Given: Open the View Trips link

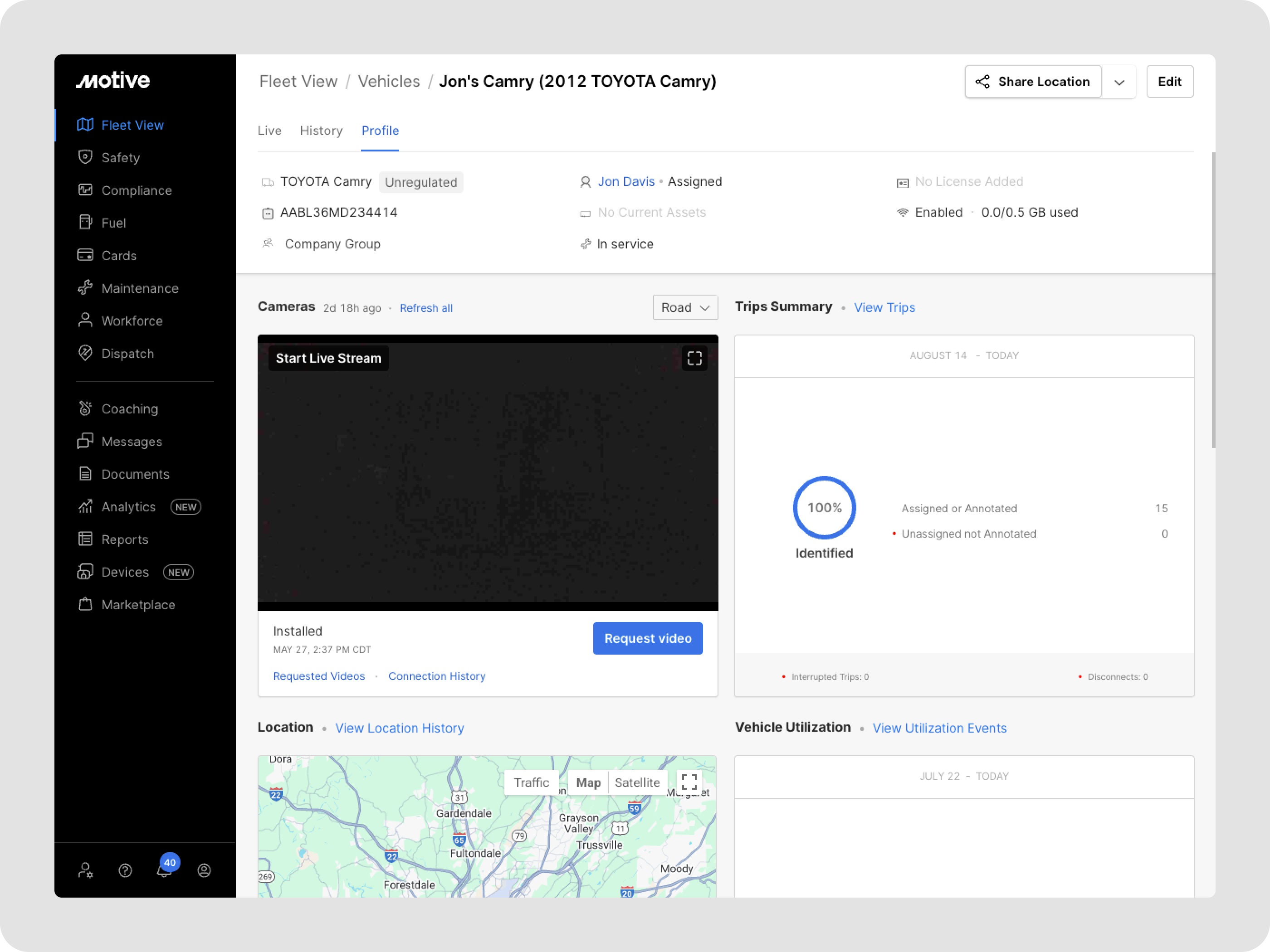Looking at the screenshot, I should click(x=884, y=307).
